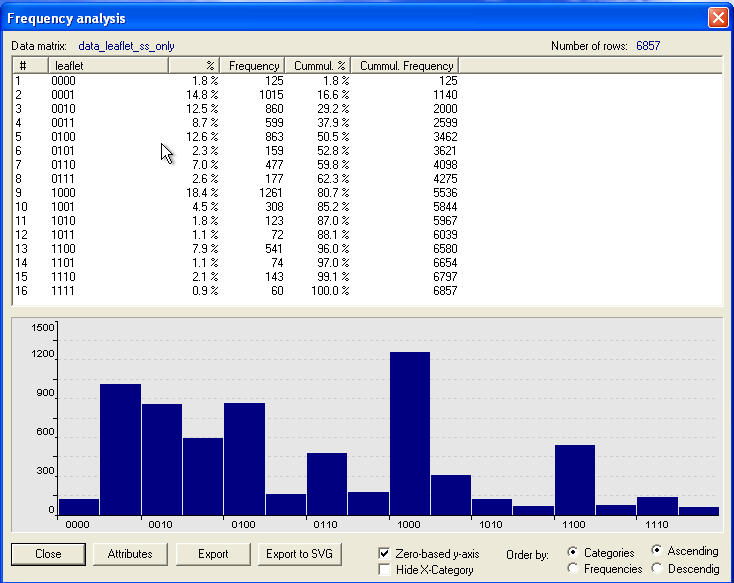This screenshot has width=734, height=583.
Task: Click frequency value 1261
Action: point(271,193)
